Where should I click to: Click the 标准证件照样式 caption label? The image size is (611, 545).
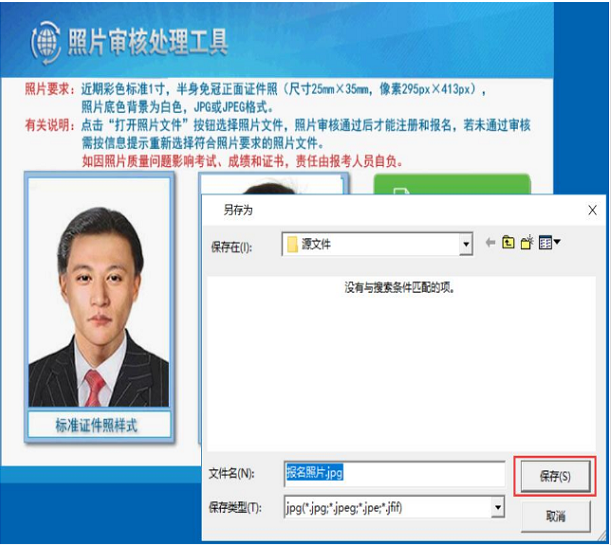coord(96,425)
